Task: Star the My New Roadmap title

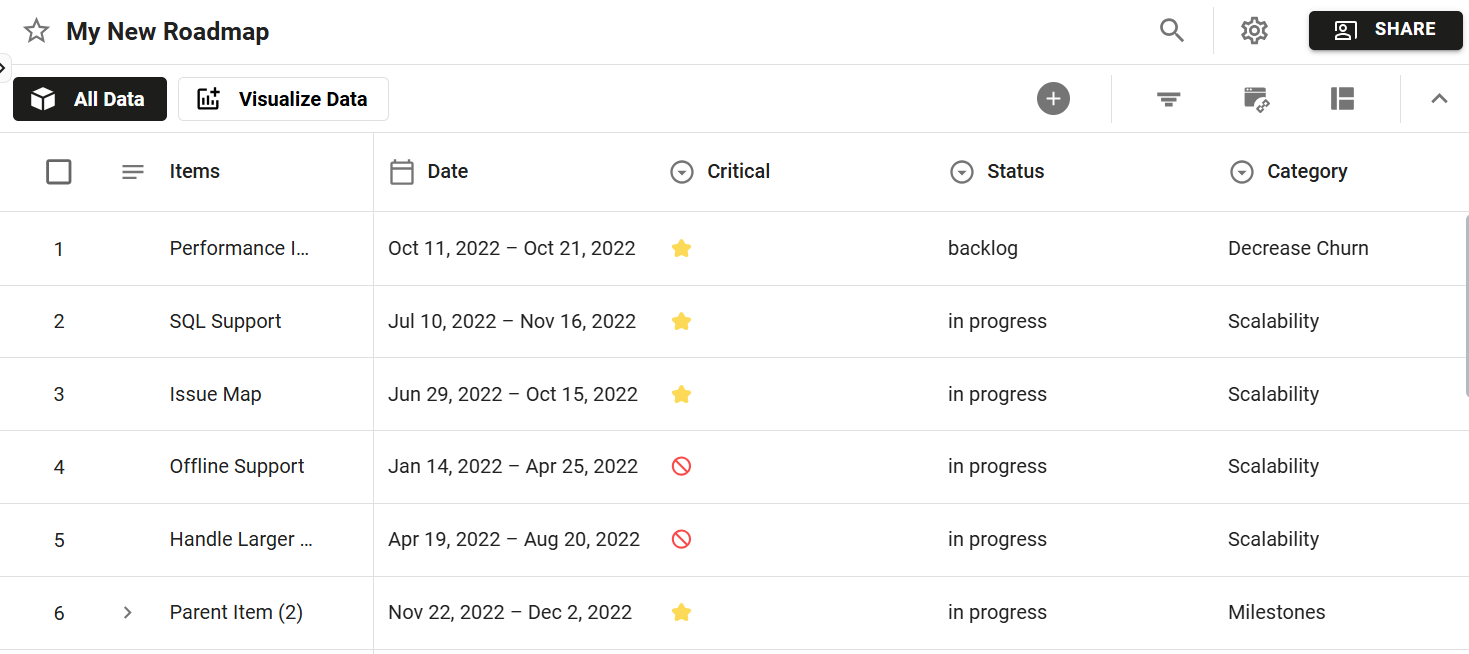Action: click(36, 30)
